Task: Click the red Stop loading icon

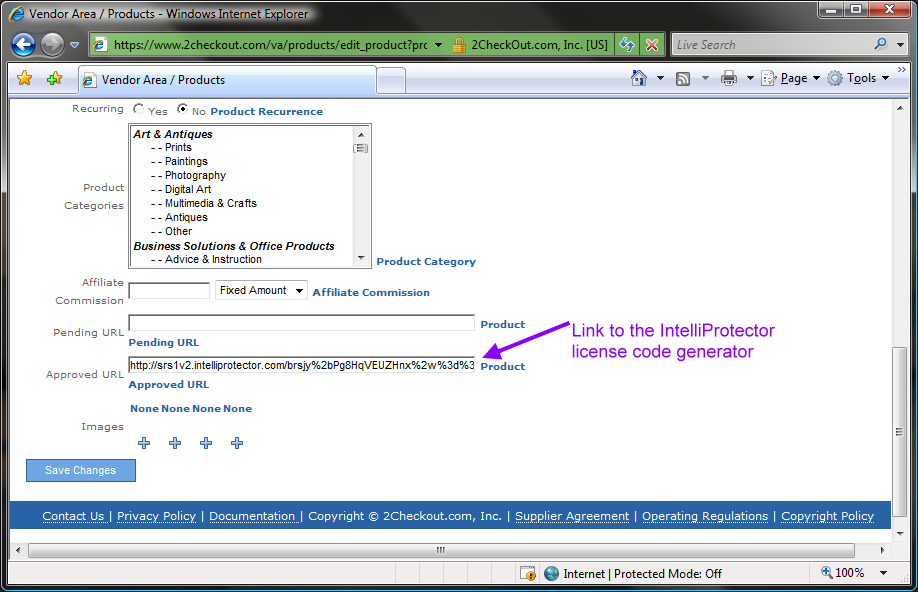Action: (x=652, y=45)
